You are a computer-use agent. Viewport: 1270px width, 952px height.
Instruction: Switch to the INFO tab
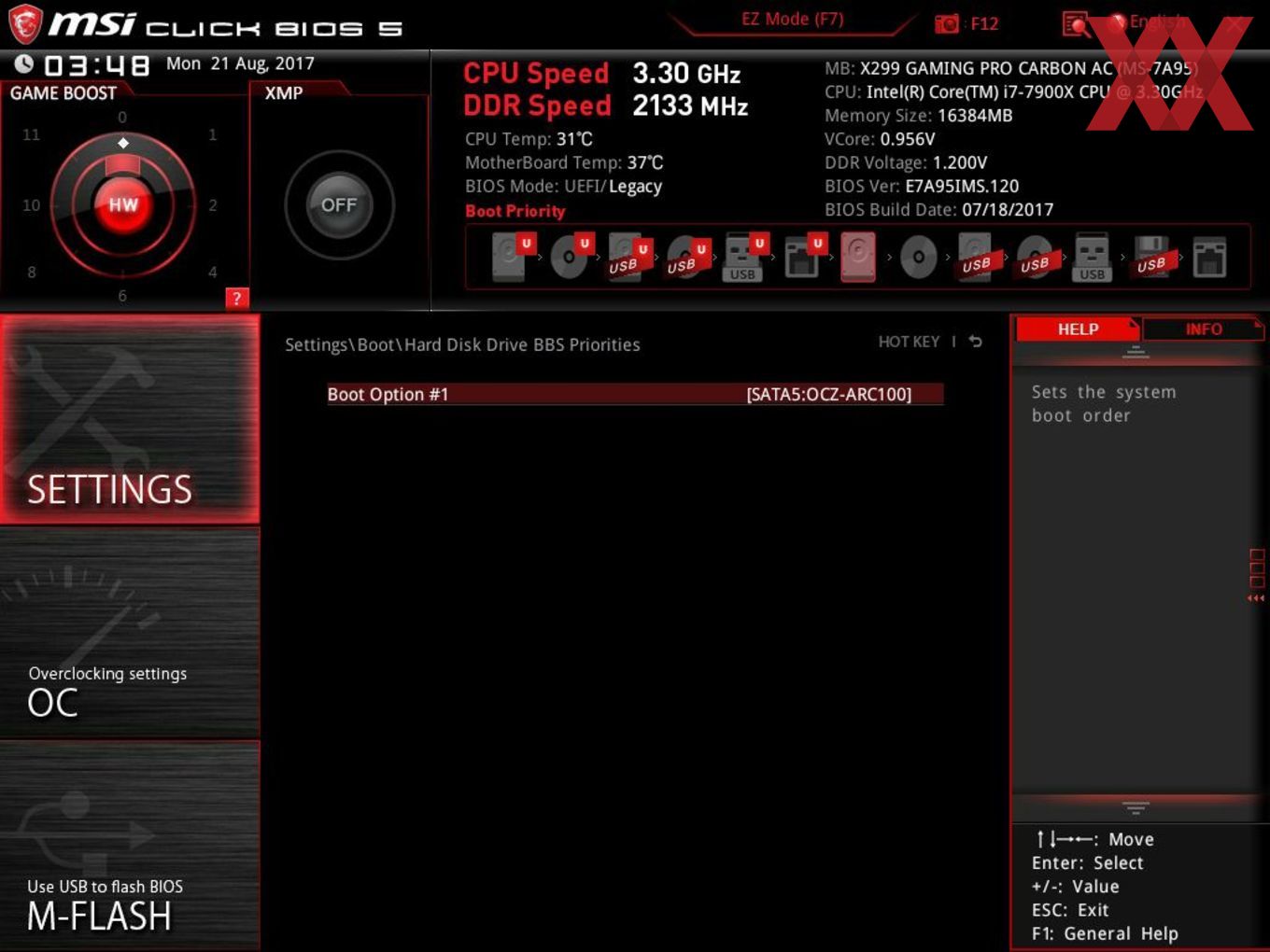1204,329
